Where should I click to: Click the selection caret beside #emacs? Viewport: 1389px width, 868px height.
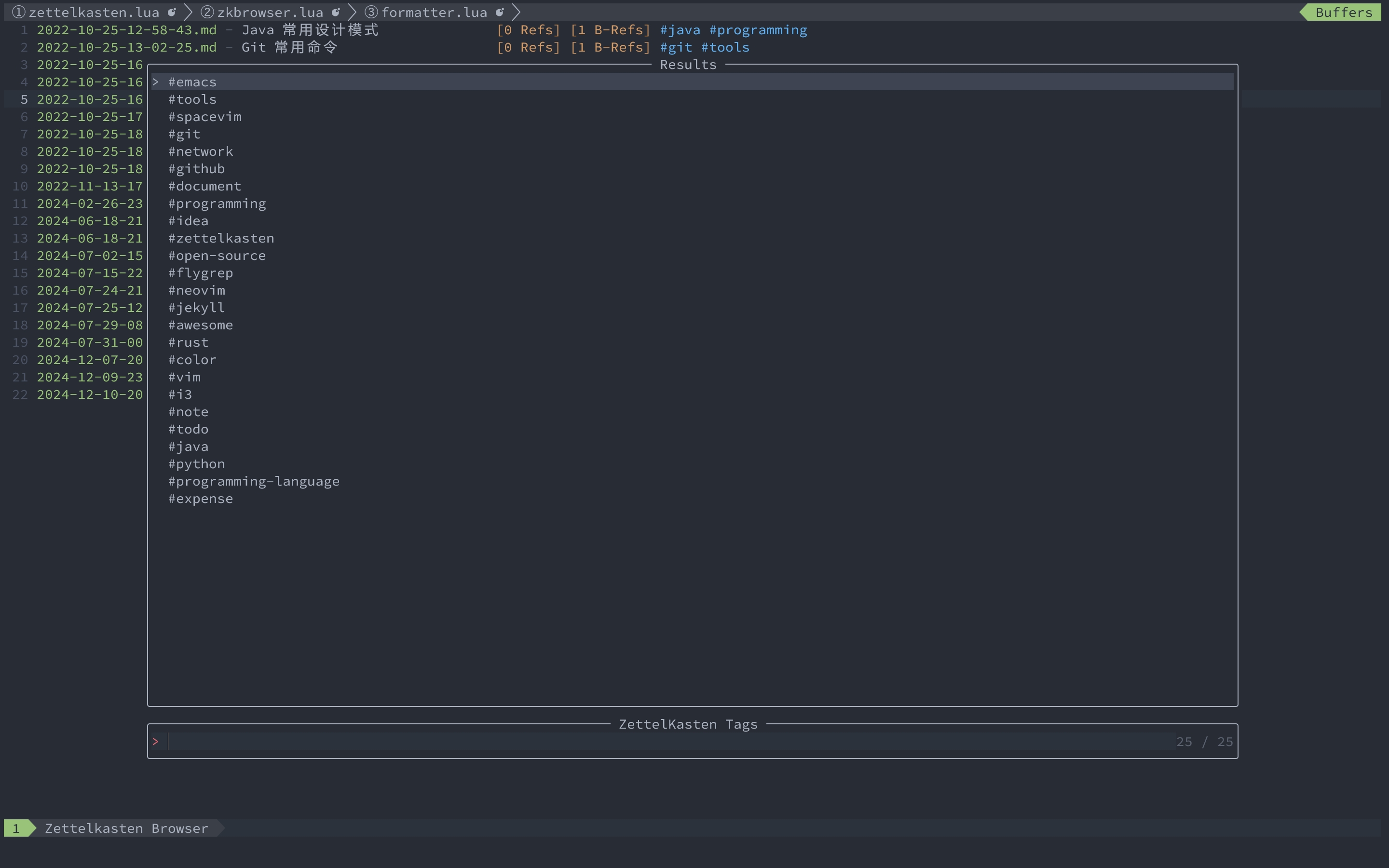(x=155, y=82)
